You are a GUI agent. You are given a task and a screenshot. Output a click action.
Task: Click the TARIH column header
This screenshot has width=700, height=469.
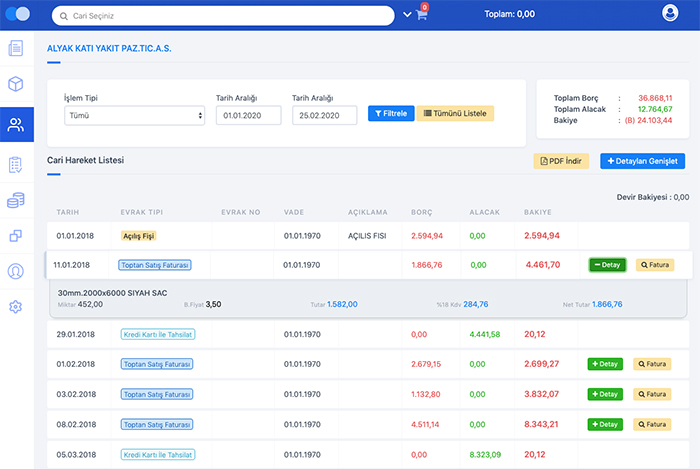68,212
